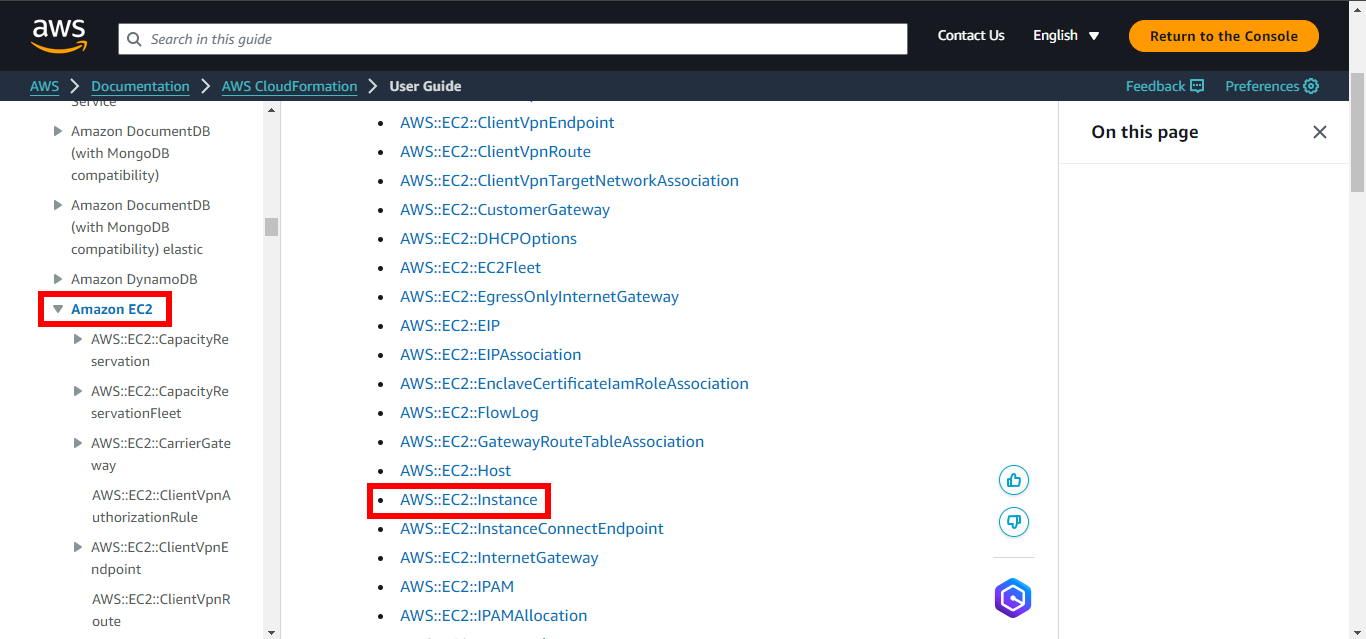
Task: Select AWS CloudFormation breadcrumb item
Action: pyautogui.click(x=289, y=86)
